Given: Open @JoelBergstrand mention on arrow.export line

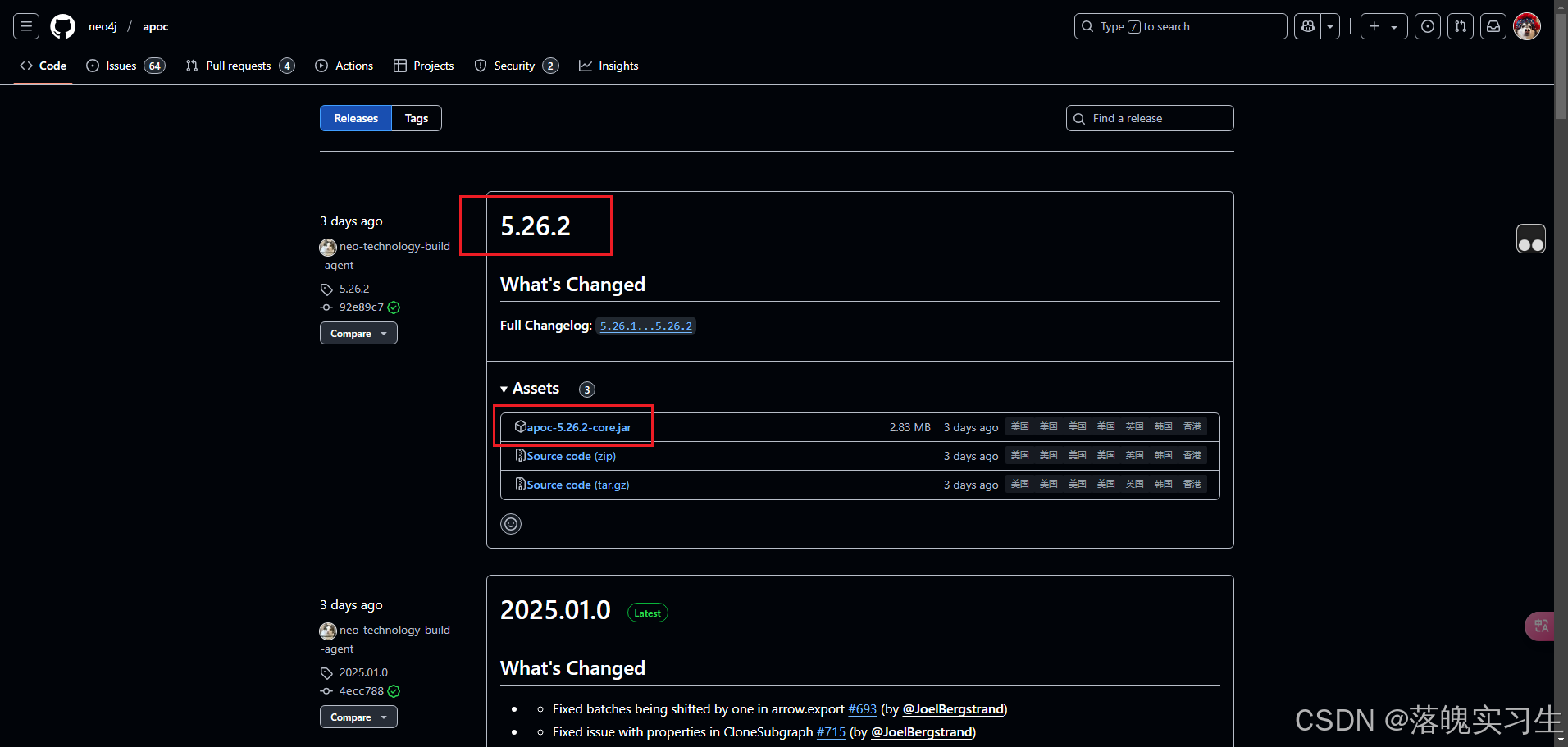Looking at the screenshot, I should [954, 709].
